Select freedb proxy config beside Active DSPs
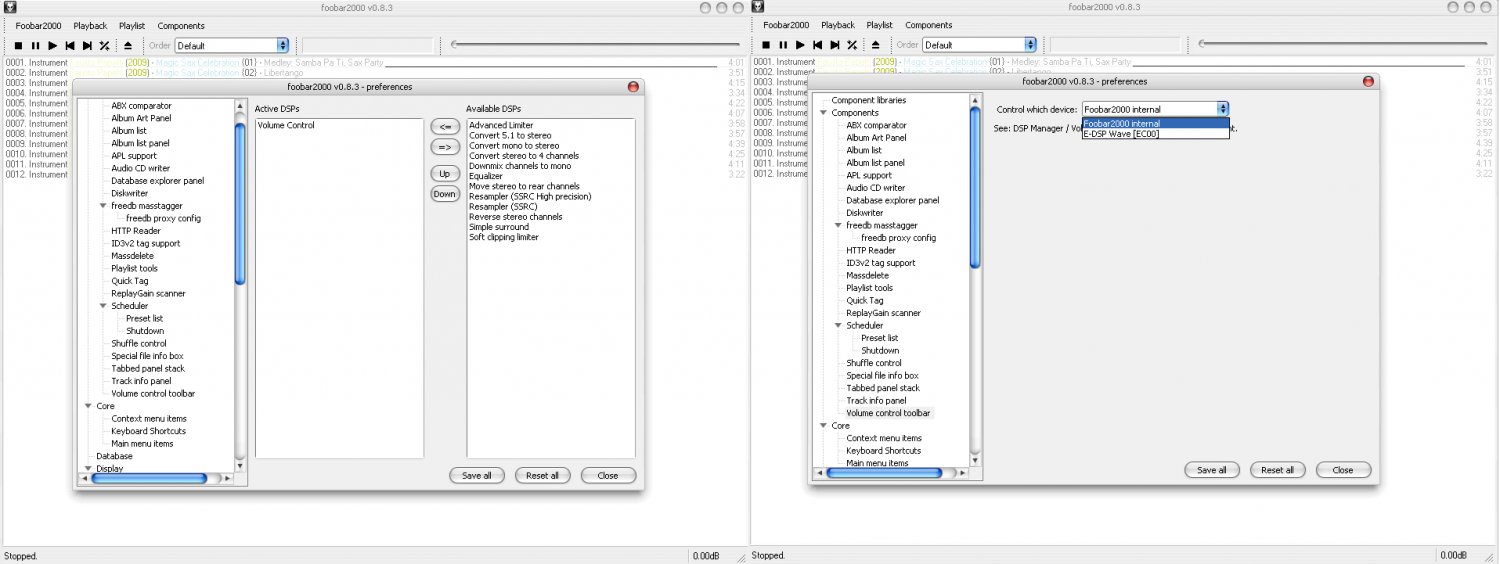Viewport: 1500px width, 564px height. (x=163, y=218)
